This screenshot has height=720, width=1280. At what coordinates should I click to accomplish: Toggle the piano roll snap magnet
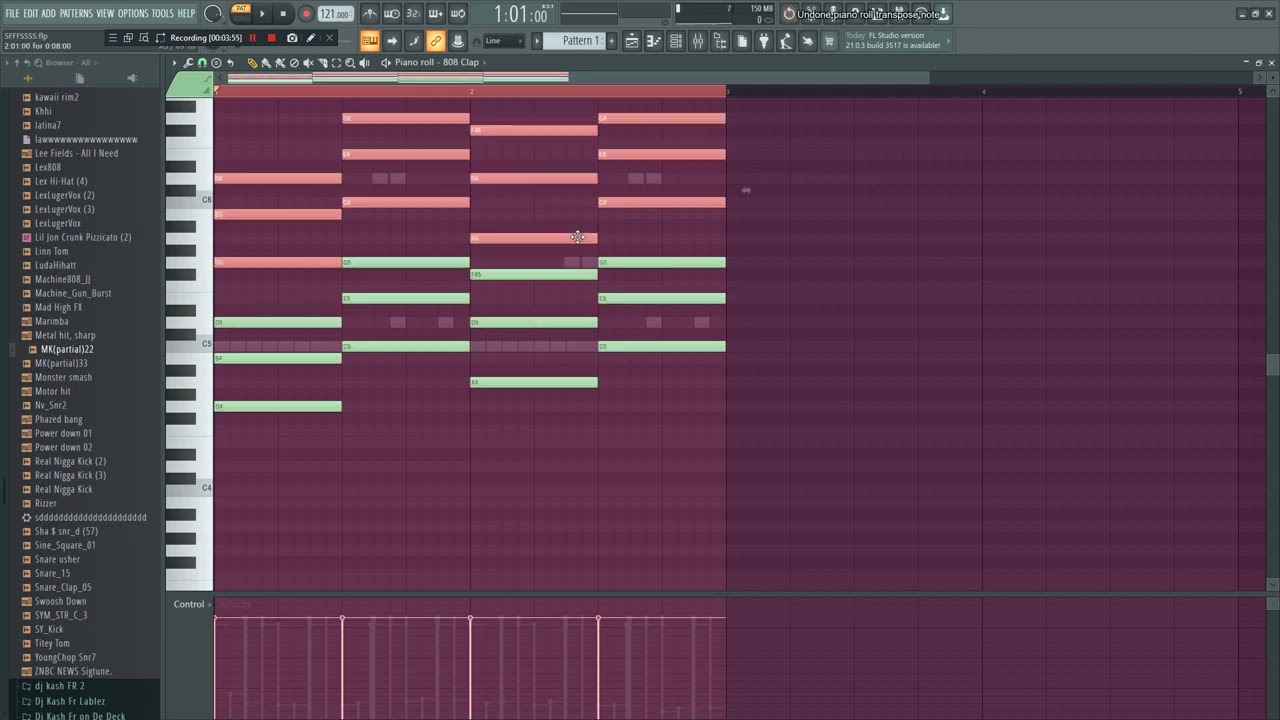(202, 63)
